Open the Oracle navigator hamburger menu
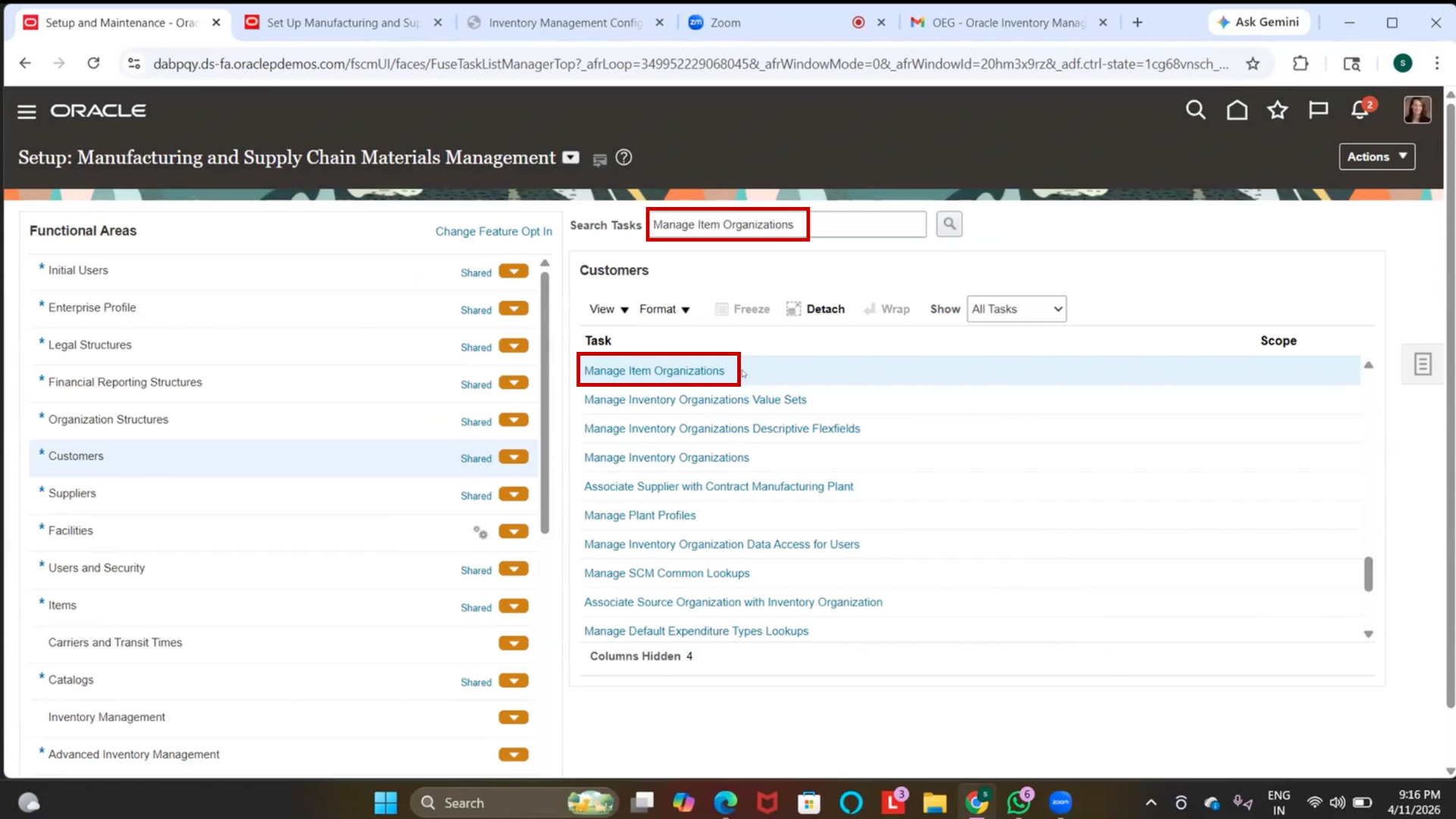Viewport: 1456px width, 819px height. click(27, 111)
